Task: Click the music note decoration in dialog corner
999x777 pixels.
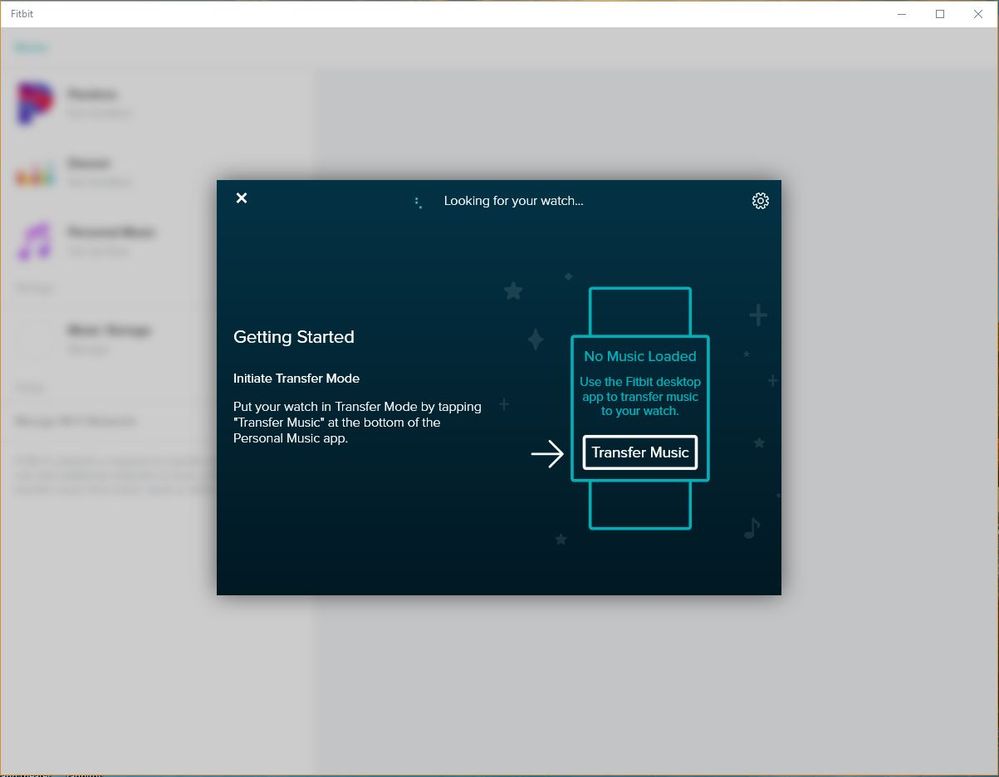Action: (x=752, y=527)
